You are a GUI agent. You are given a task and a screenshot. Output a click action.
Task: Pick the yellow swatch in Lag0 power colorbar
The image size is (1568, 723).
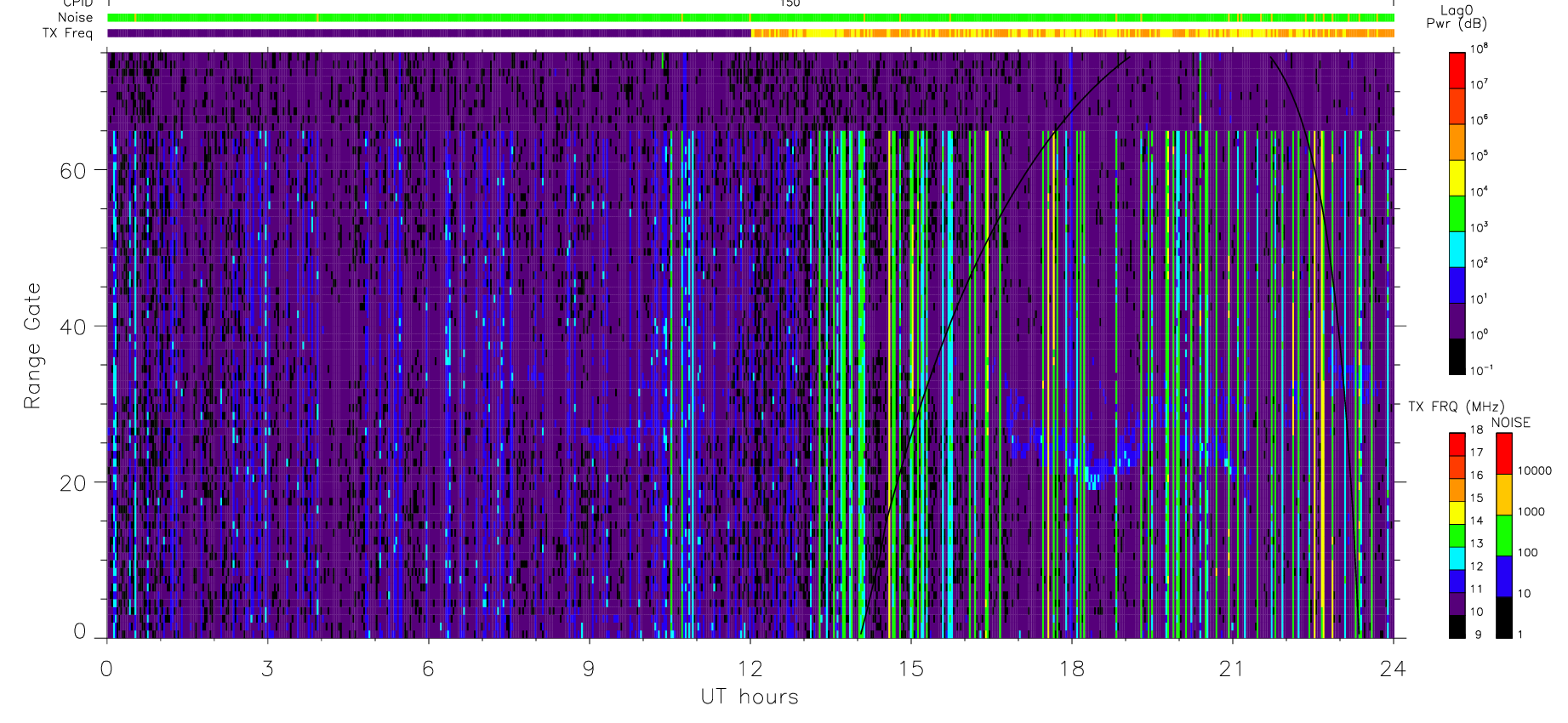tap(1457, 178)
